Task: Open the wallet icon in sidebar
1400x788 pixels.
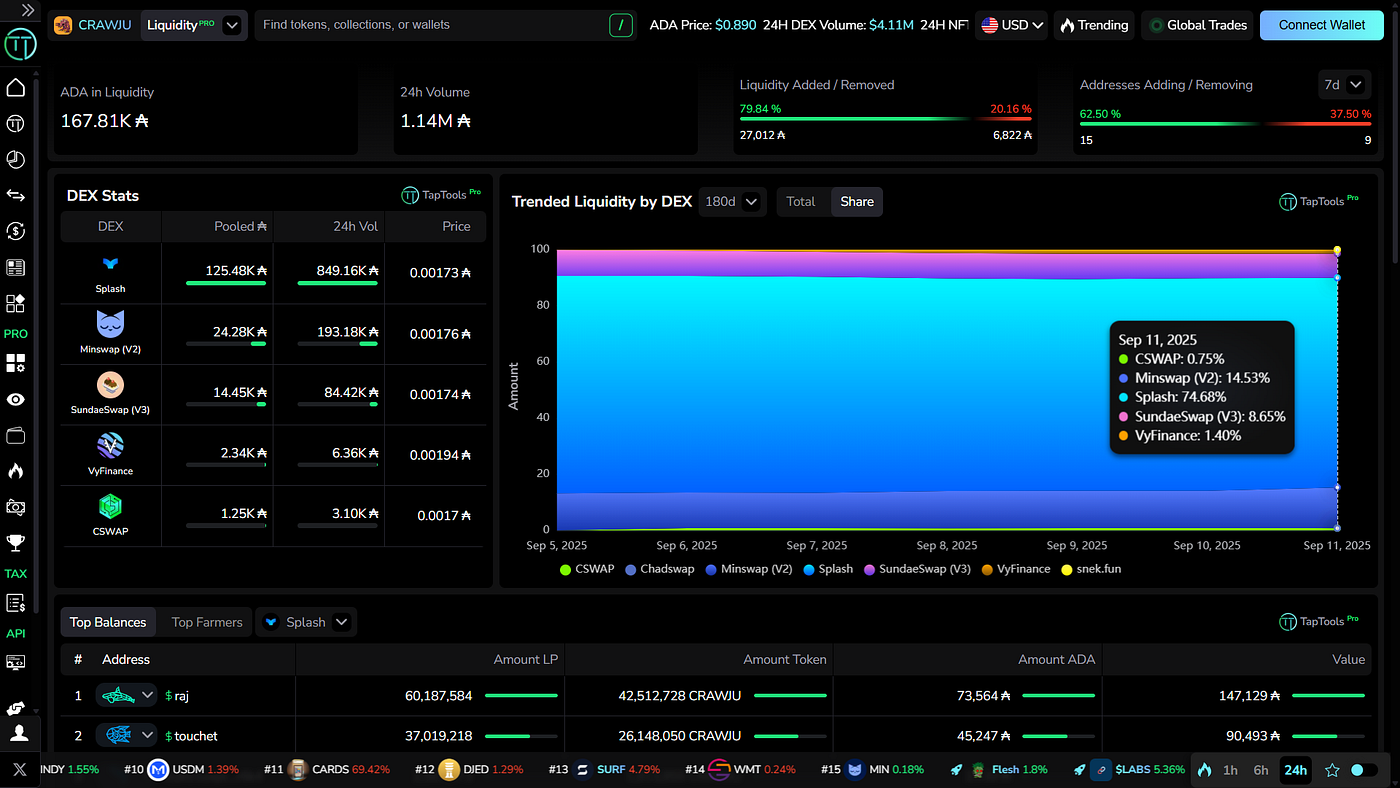Action: tap(16, 435)
